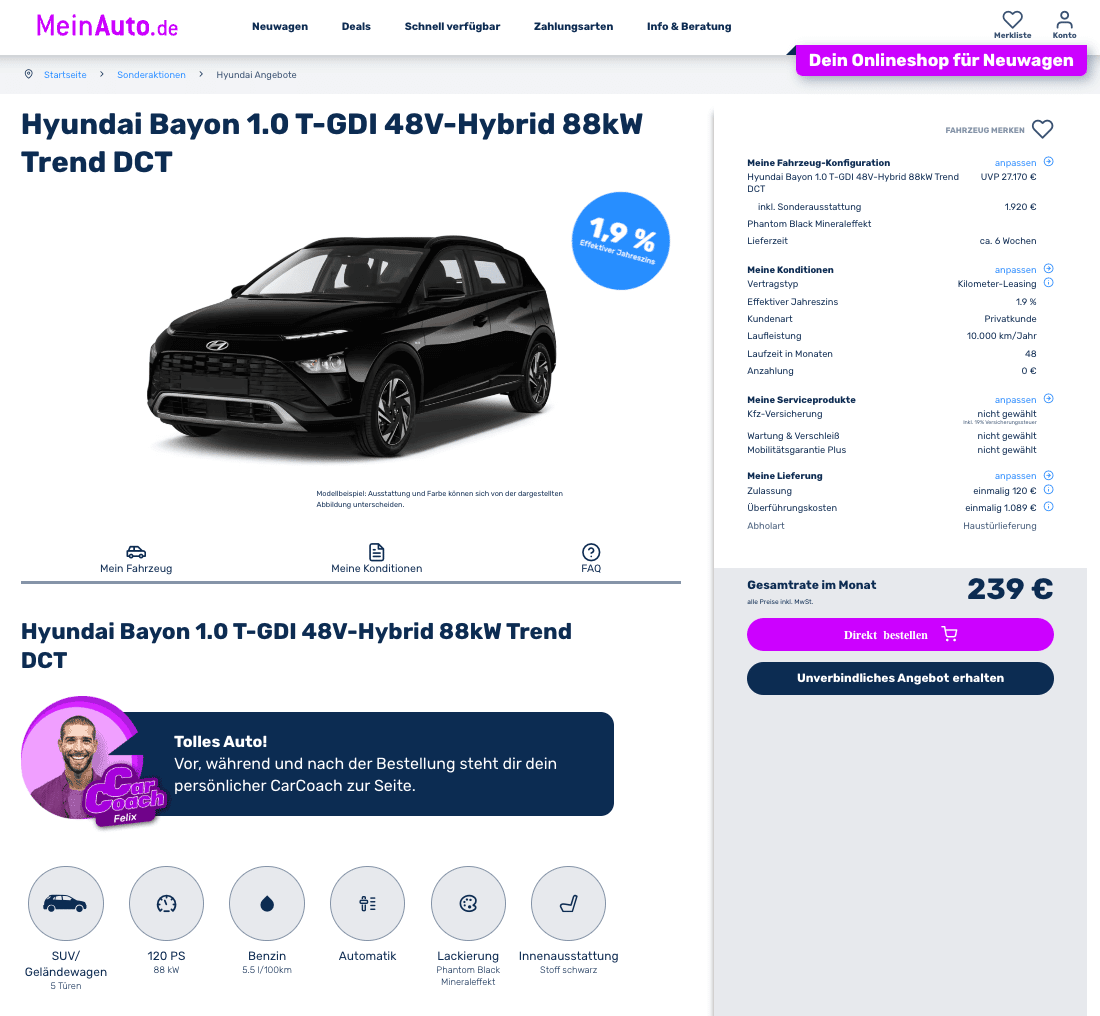
Task: Open the Deals menu
Action: (356, 27)
